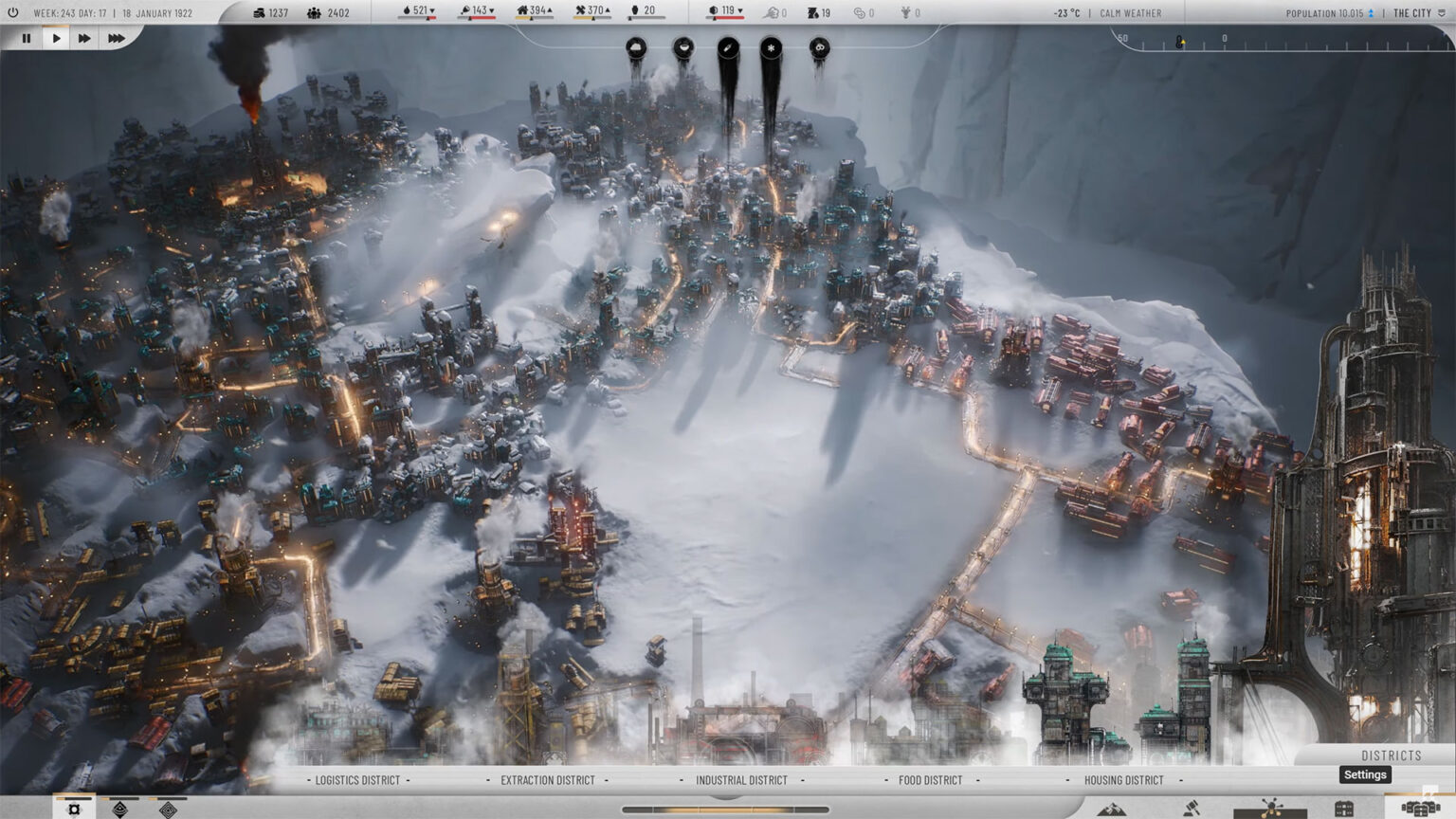This screenshot has height=819, width=1456.
Task: Open the workforce counter showing 2402
Action: tap(328, 13)
